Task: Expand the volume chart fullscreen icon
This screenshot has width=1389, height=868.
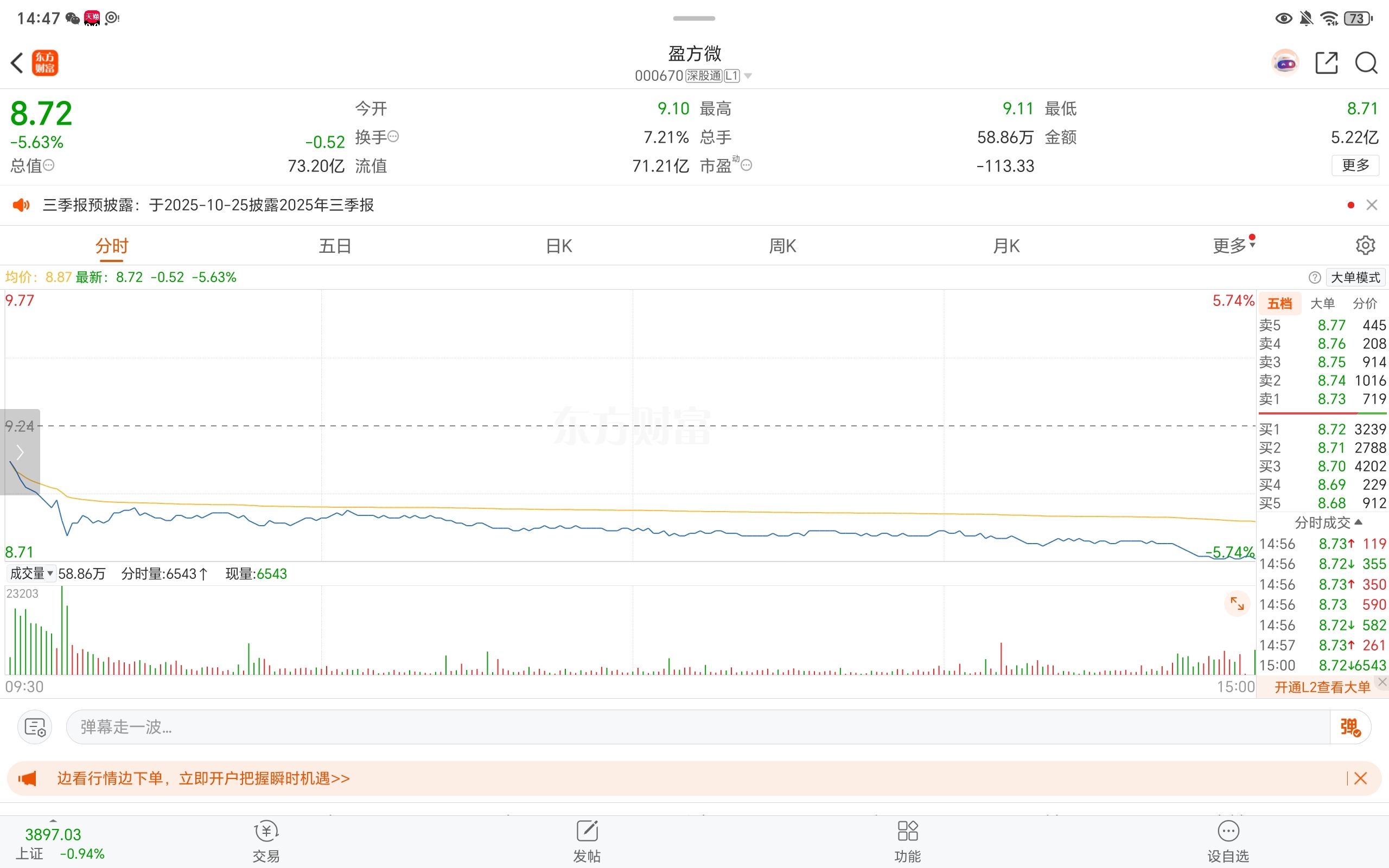Action: pos(1237,603)
